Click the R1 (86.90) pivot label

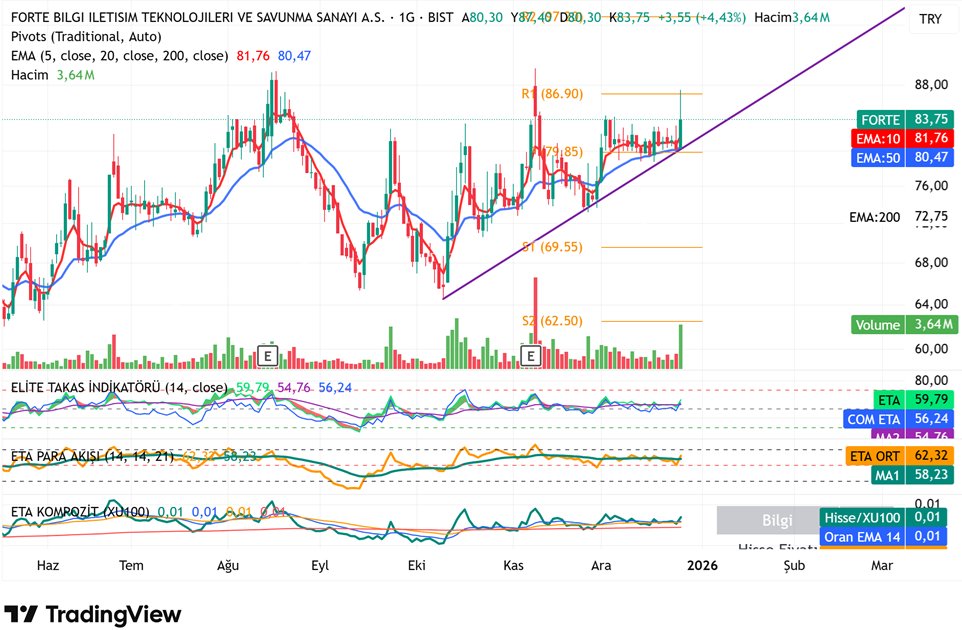[552, 94]
